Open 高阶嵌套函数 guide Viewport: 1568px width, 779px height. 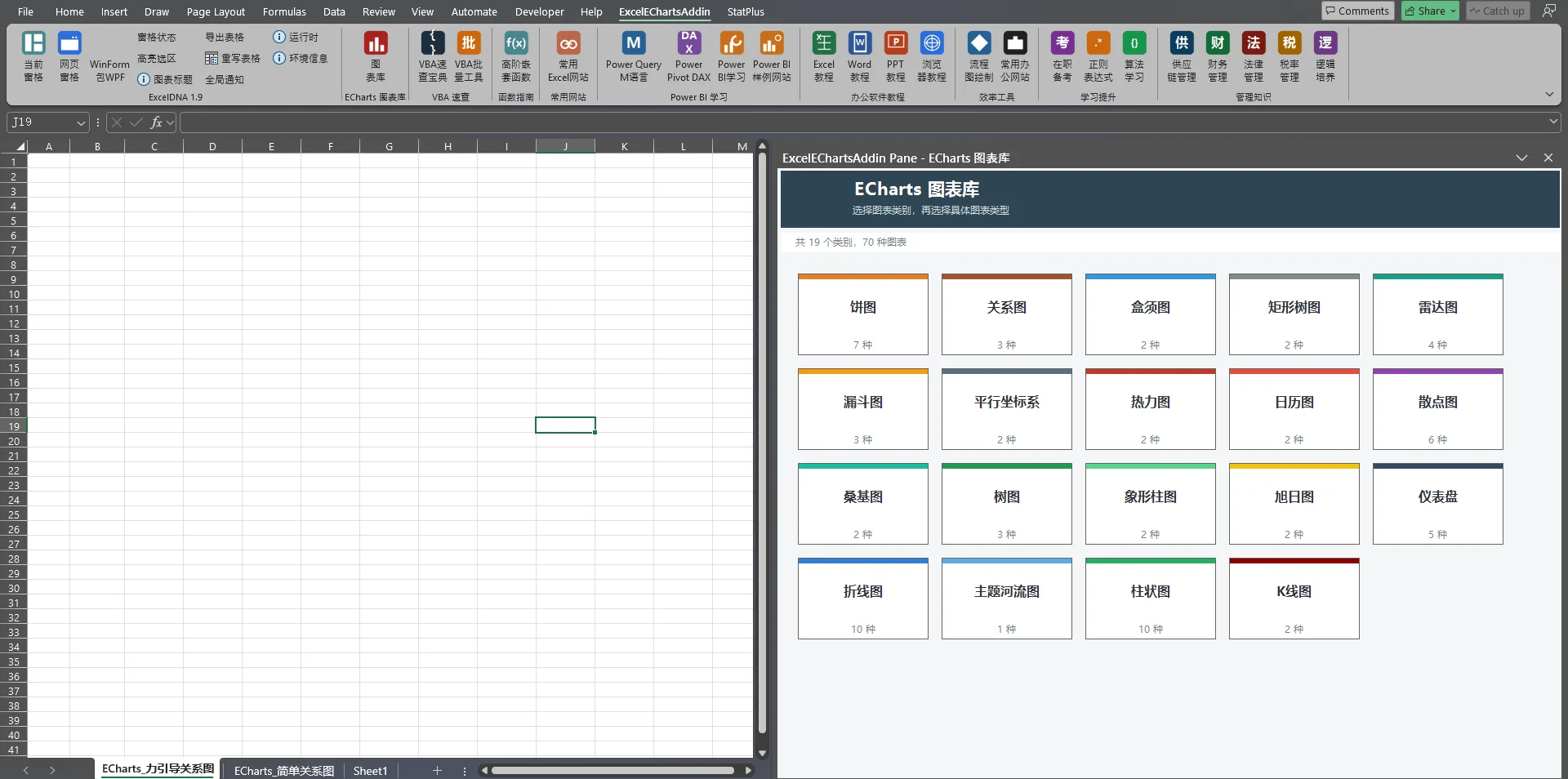point(516,56)
